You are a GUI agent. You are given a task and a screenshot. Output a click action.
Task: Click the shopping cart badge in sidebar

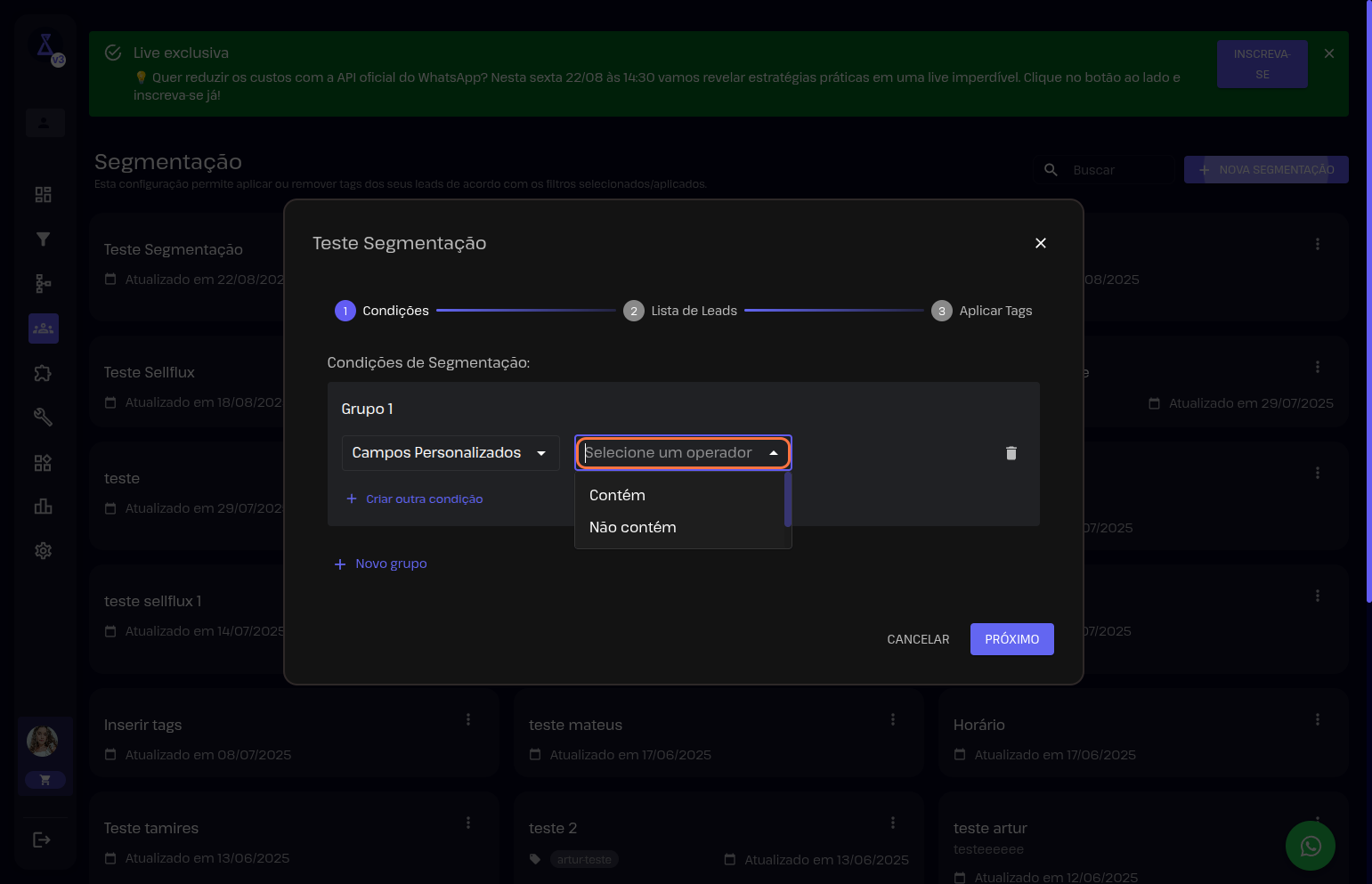coord(45,780)
